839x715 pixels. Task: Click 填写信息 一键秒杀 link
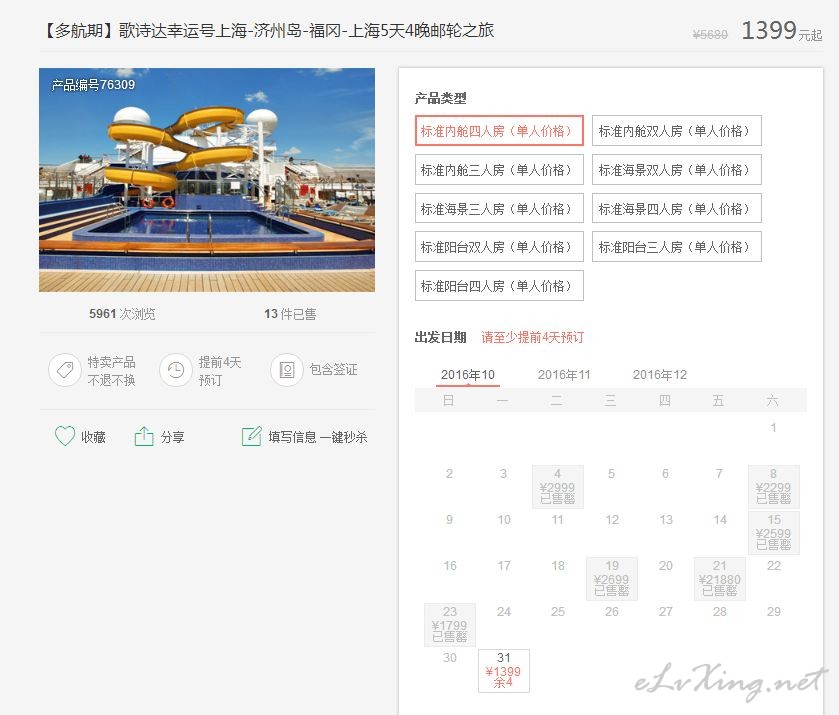(317, 437)
